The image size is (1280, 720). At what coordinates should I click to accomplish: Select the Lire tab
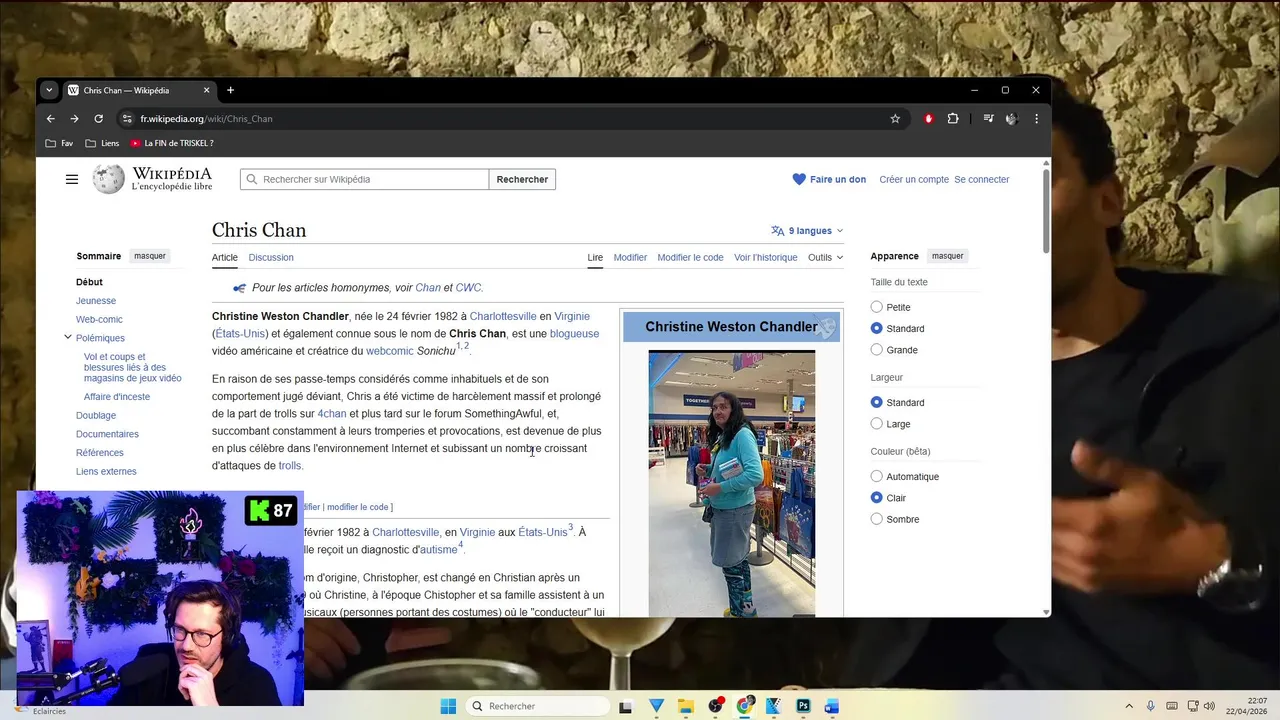pyautogui.click(x=595, y=257)
